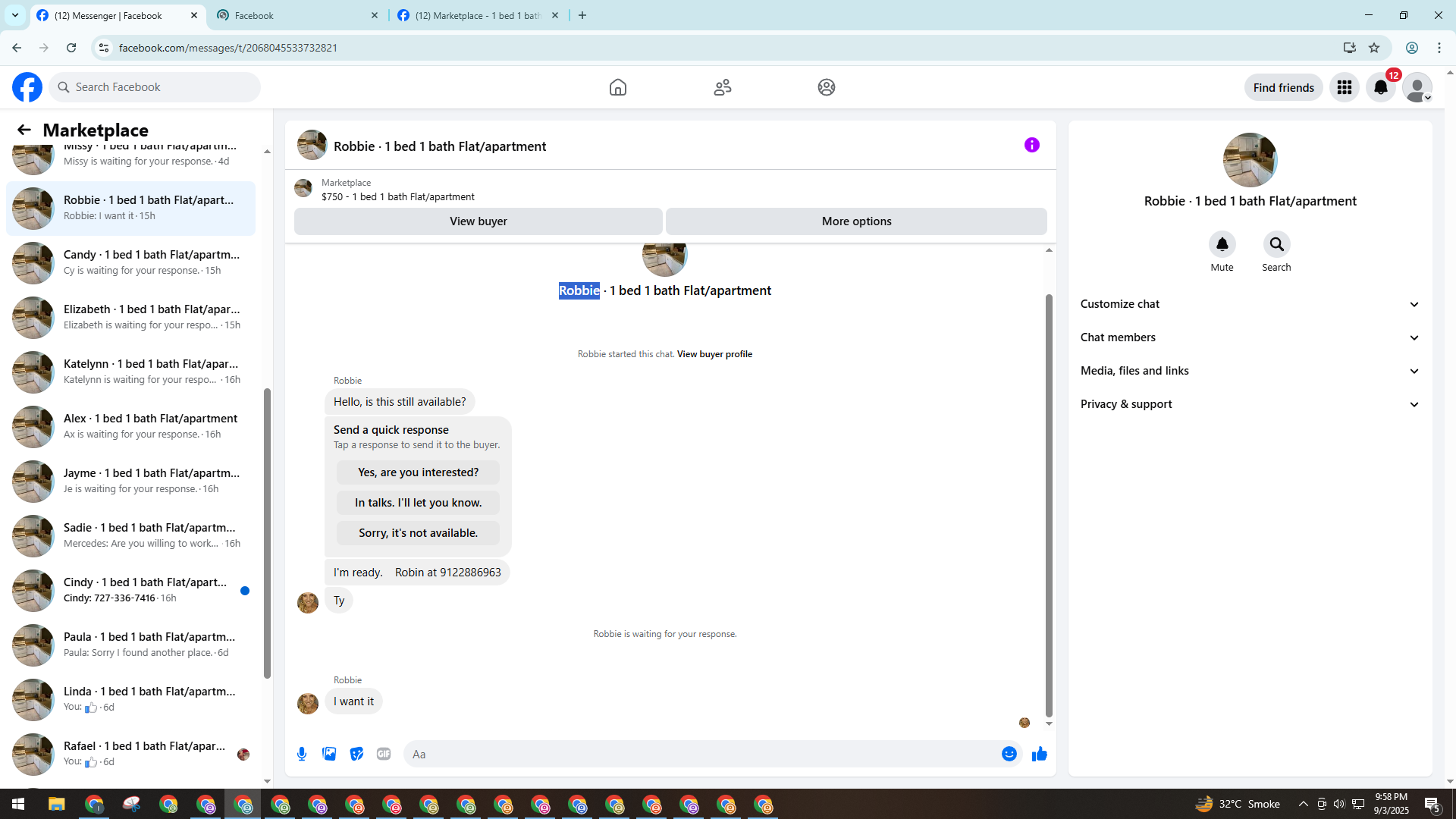
Task: Show hidden system tray icons
Action: point(1303,804)
